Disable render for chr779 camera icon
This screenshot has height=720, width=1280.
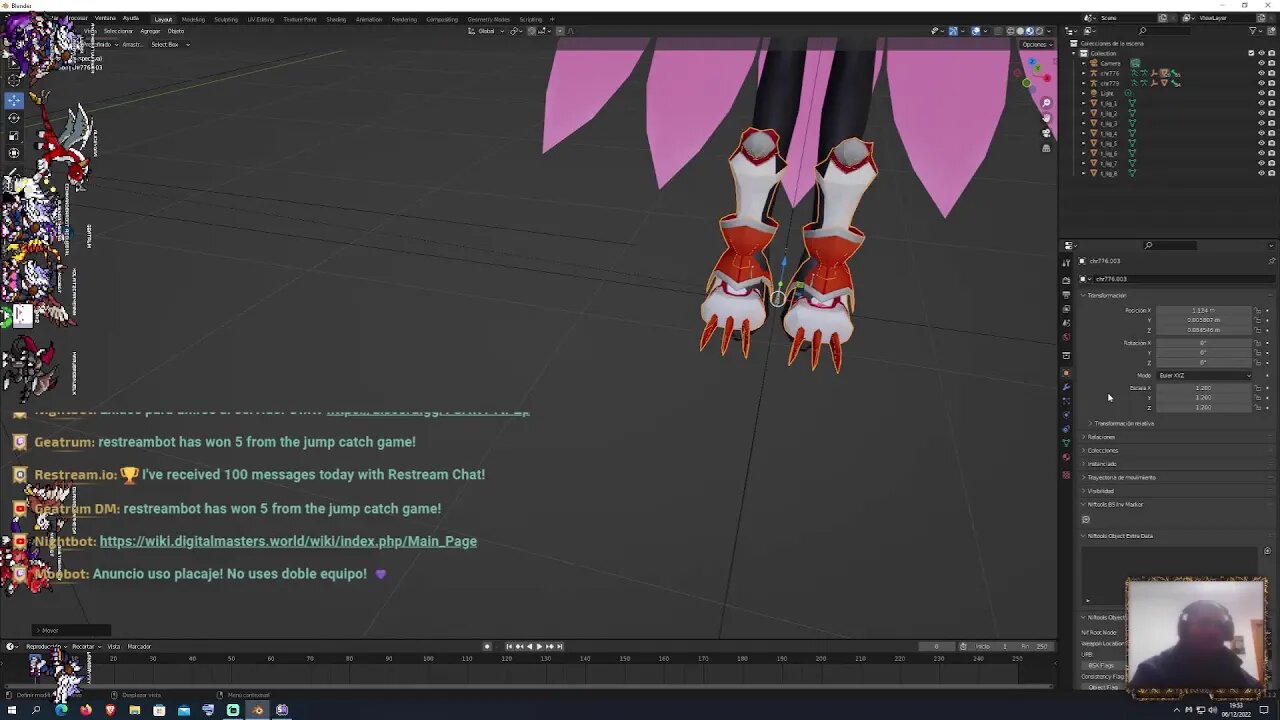[1271, 83]
